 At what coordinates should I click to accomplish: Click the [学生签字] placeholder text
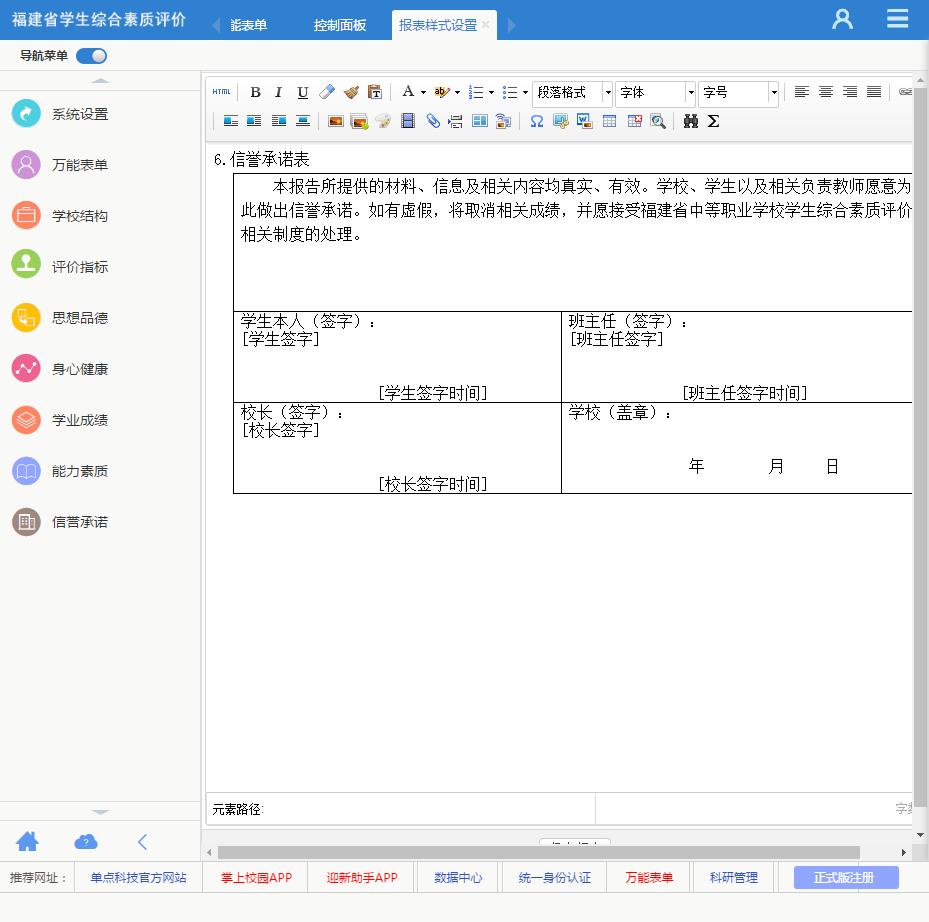(280, 340)
